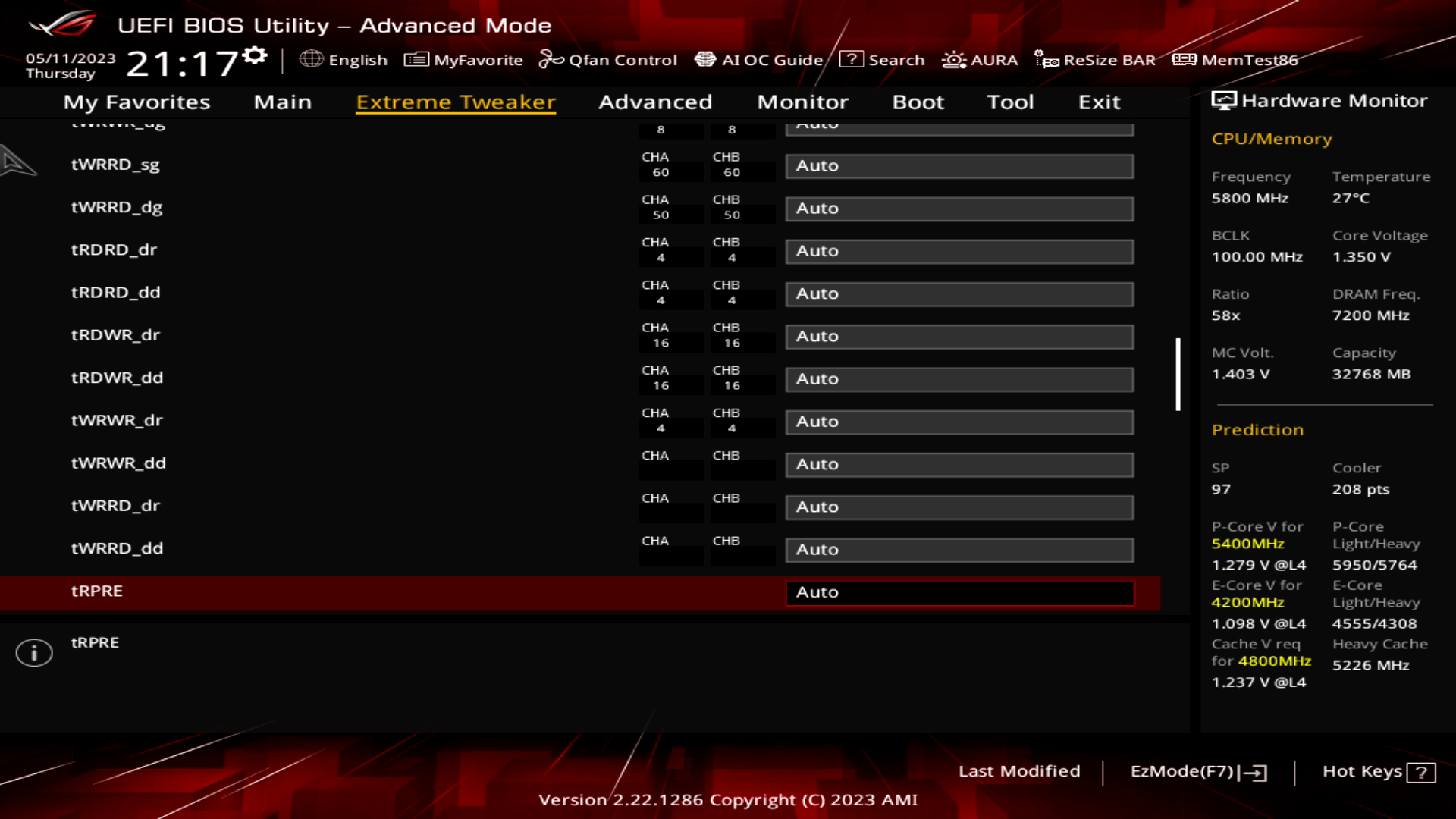1456x819 pixels.
Task: Set tRDRD_dr Auto dropdown
Action: (960, 251)
